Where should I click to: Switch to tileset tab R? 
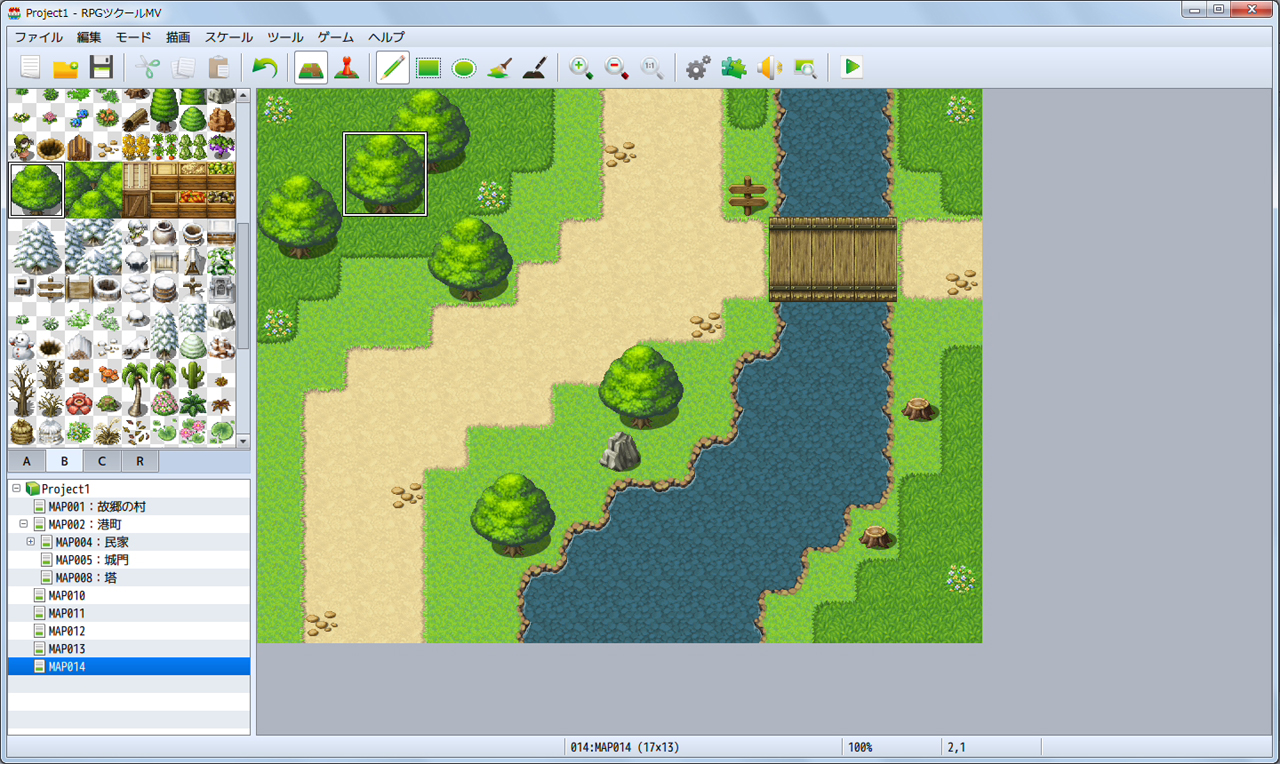click(x=140, y=461)
